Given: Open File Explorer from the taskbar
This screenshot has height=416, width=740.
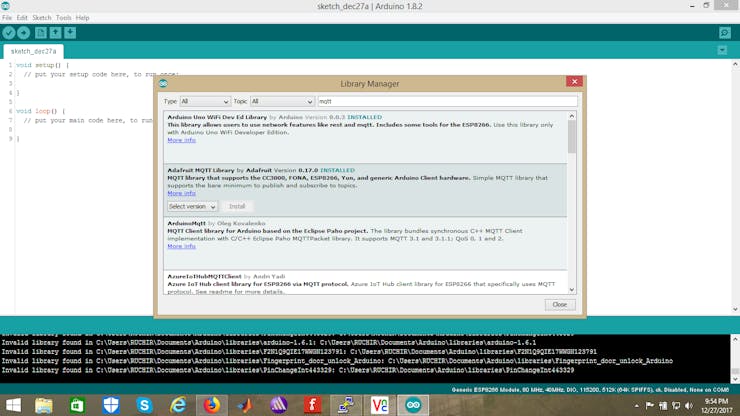Looking at the screenshot, I should [43, 405].
